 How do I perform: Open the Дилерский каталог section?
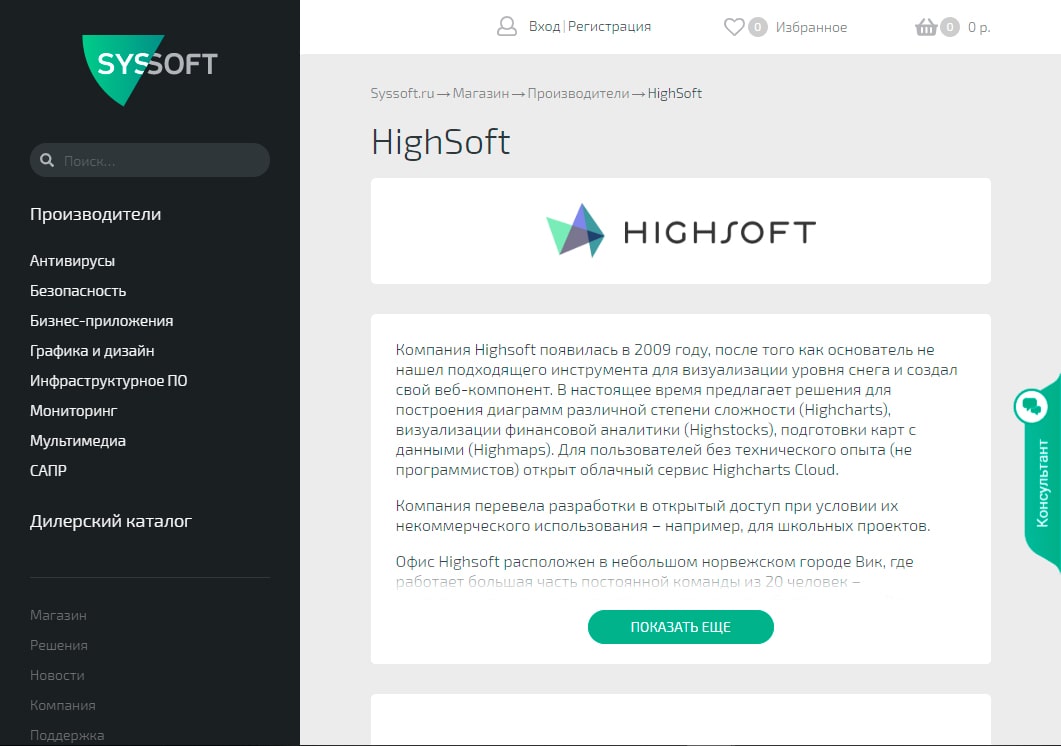tap(111, 521)
